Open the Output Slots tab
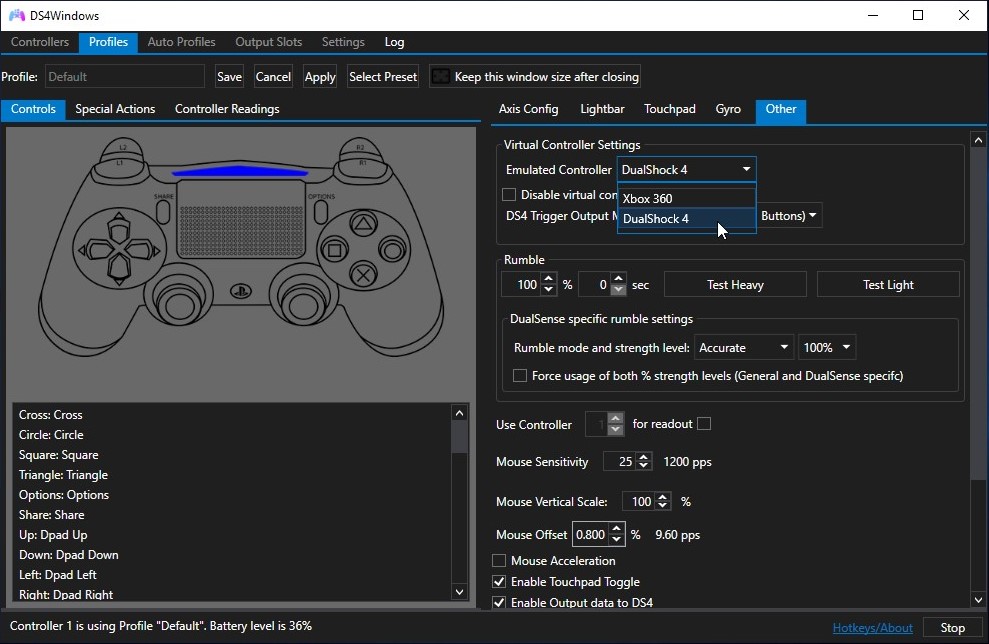This screenshot has width=989, height=644. coord(269,42)
